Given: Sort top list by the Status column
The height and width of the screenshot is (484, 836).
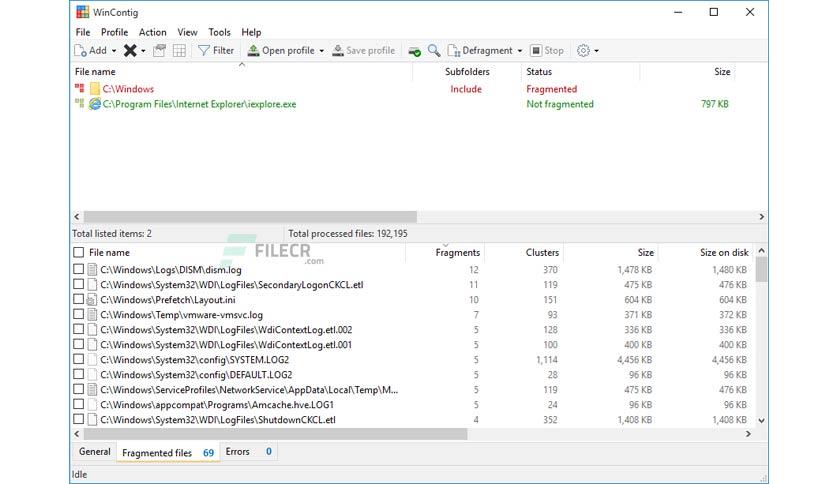Looking at the screenshot, I should [x=580, y=71].
